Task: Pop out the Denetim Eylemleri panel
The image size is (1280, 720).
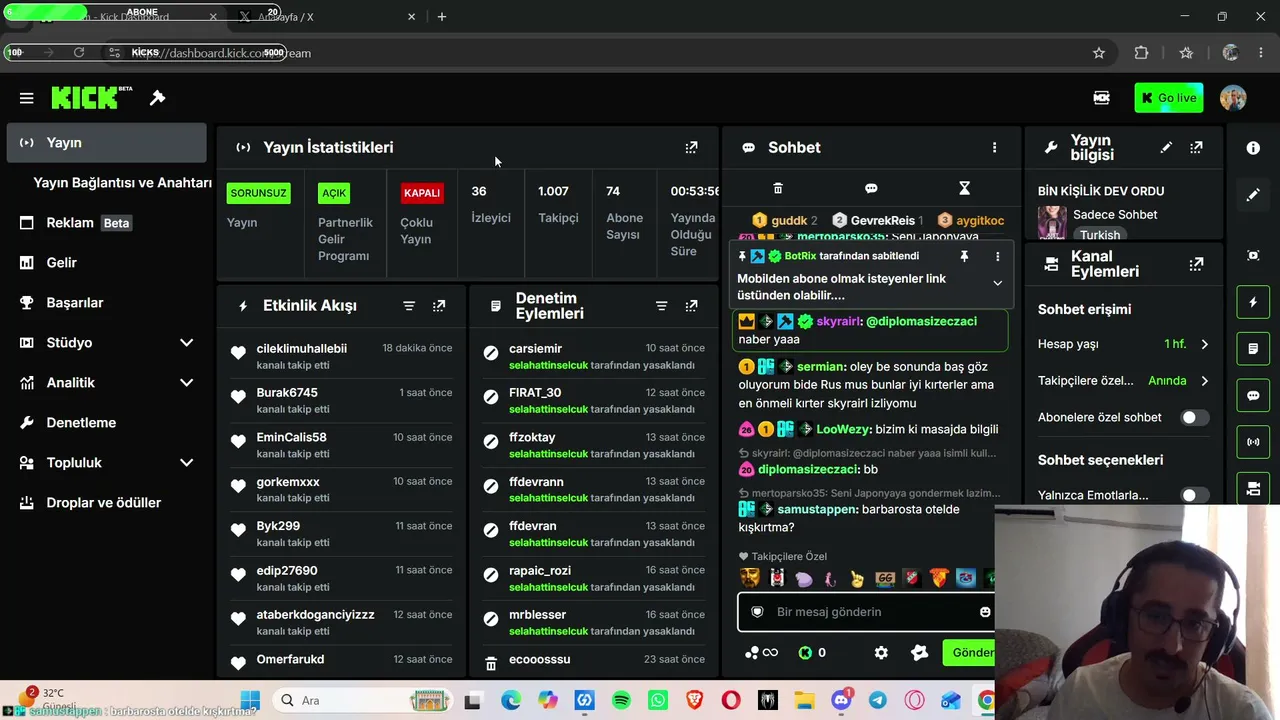Action: (691, 306)
